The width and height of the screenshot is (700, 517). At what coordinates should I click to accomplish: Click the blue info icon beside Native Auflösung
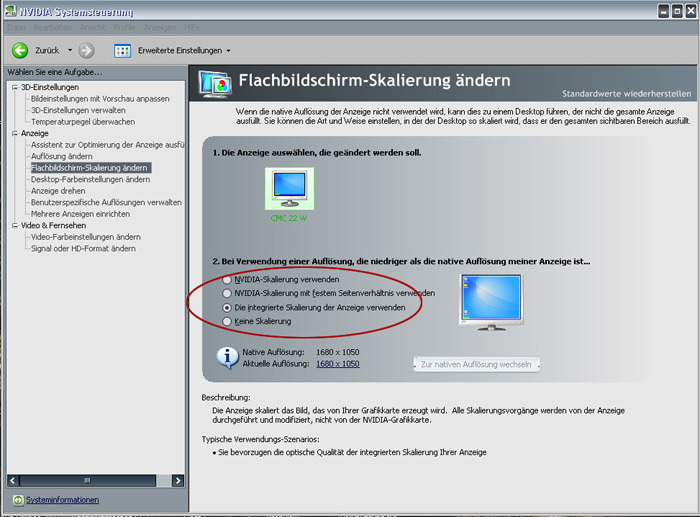click(228, 357)
